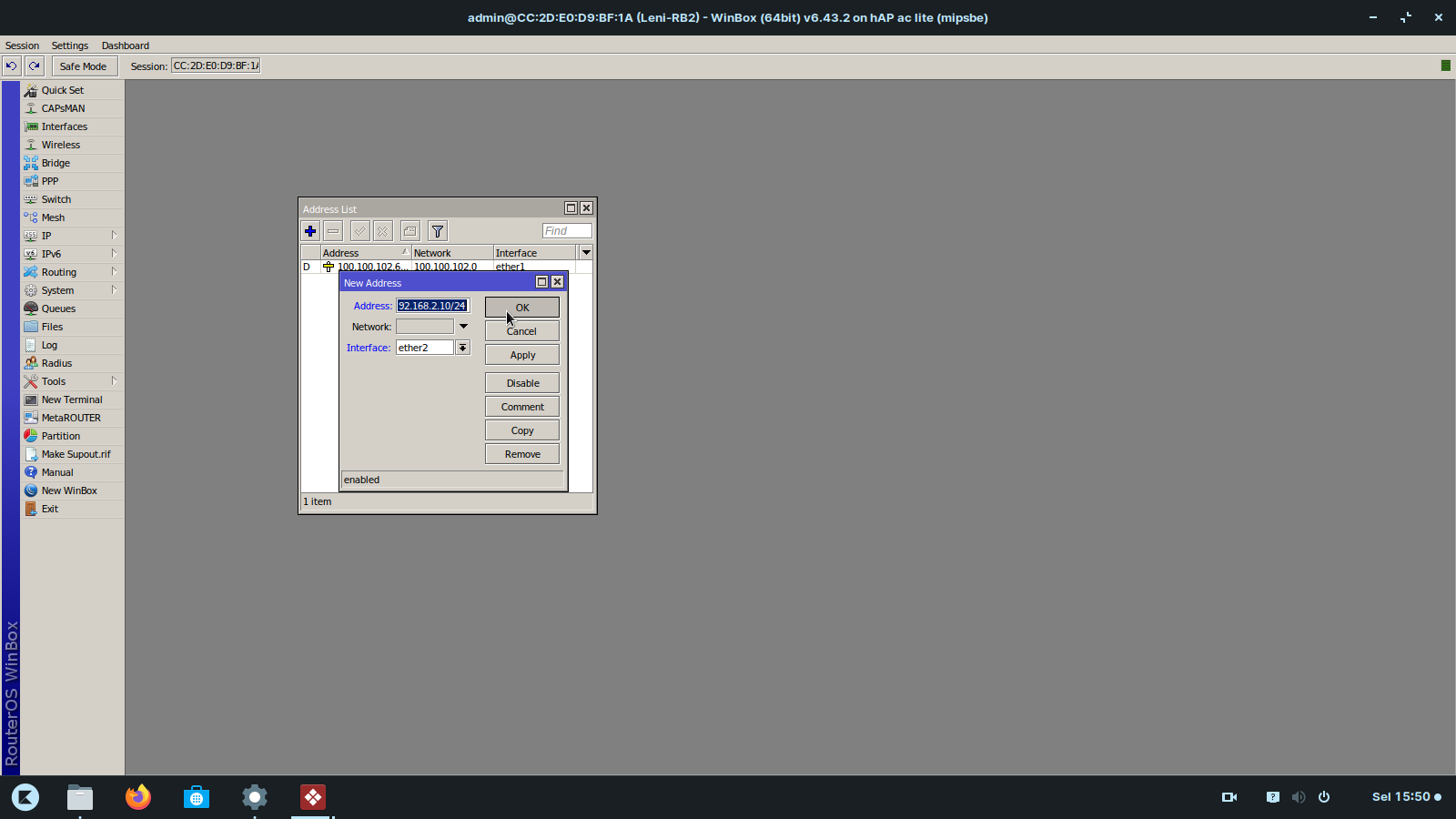Open PPP settings
This screenshot has width=1456, height=819.
click(x=73, y=181)
